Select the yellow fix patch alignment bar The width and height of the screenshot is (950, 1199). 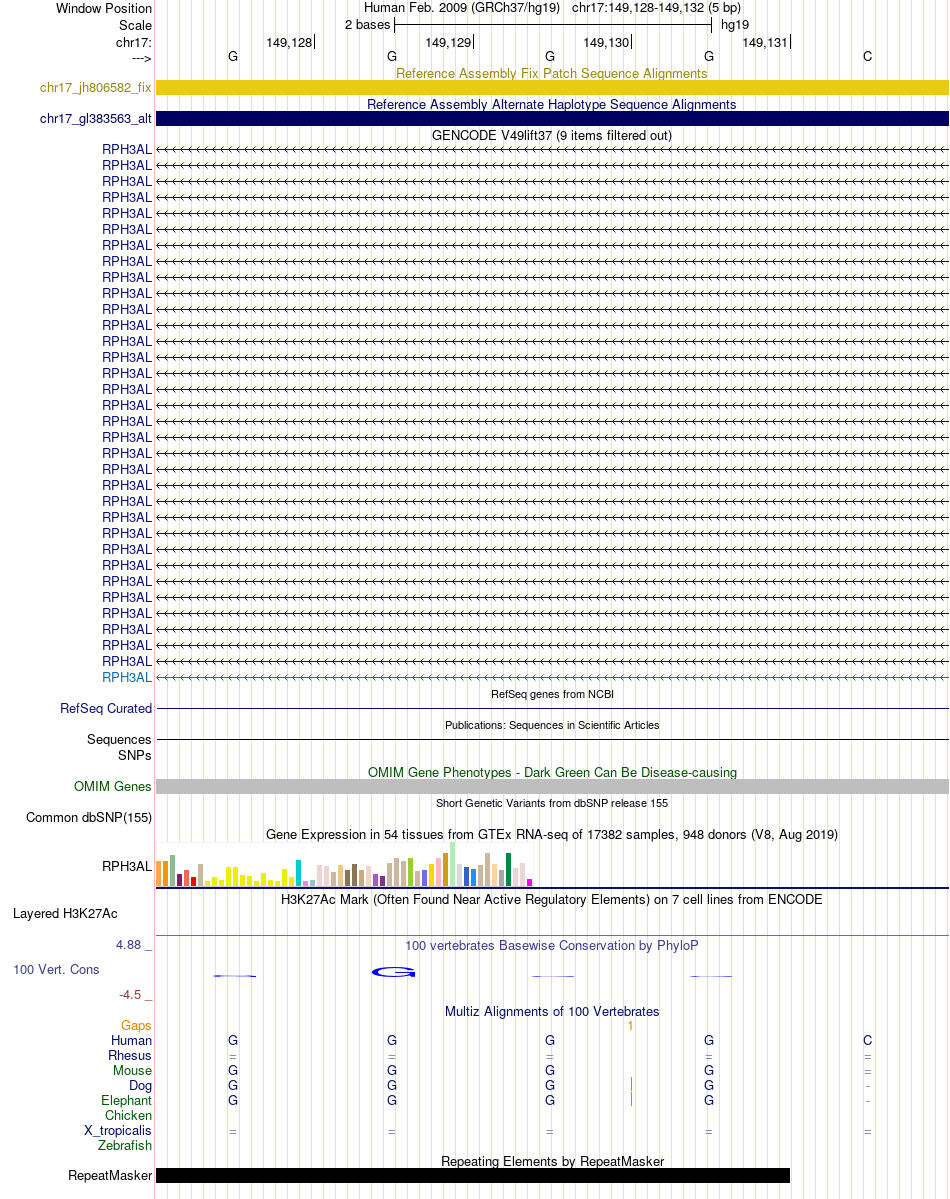click(x=552, y=88)
